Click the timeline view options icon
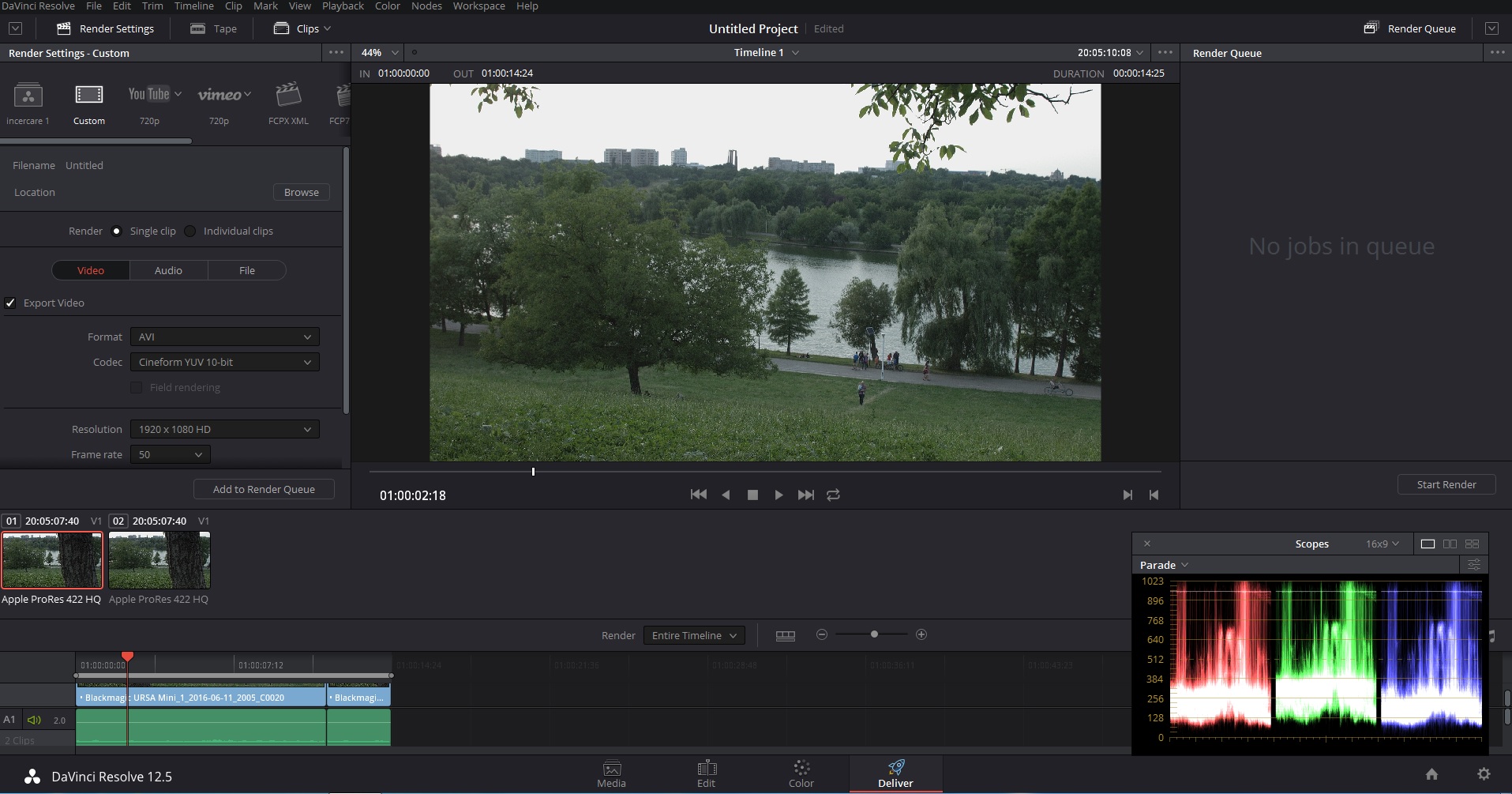This screenshot has width=1512, height=794. pos(786,635)
